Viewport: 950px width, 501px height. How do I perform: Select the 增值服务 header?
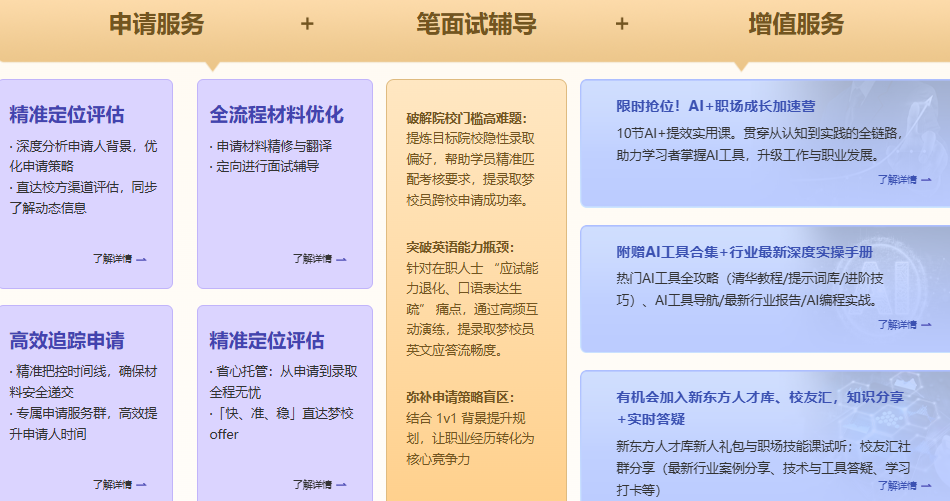pos(796,24)
